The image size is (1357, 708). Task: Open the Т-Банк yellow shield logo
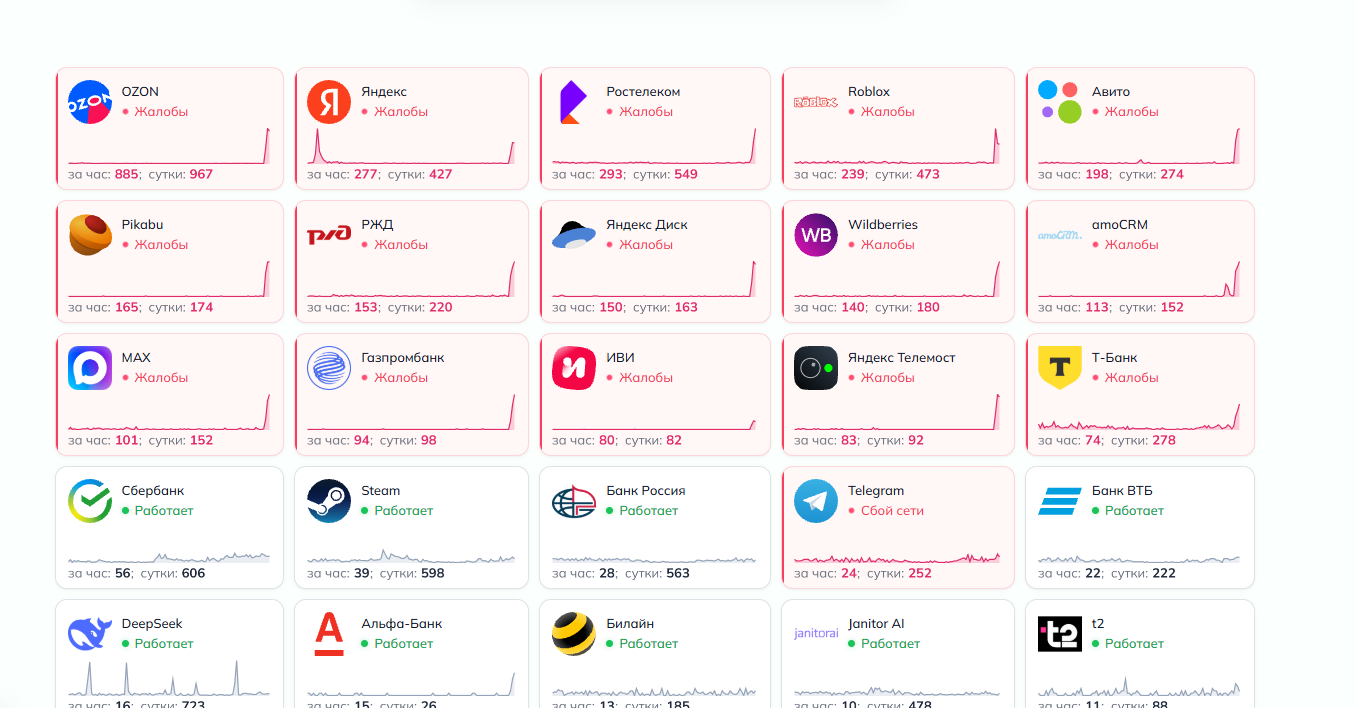point(1060,368)
